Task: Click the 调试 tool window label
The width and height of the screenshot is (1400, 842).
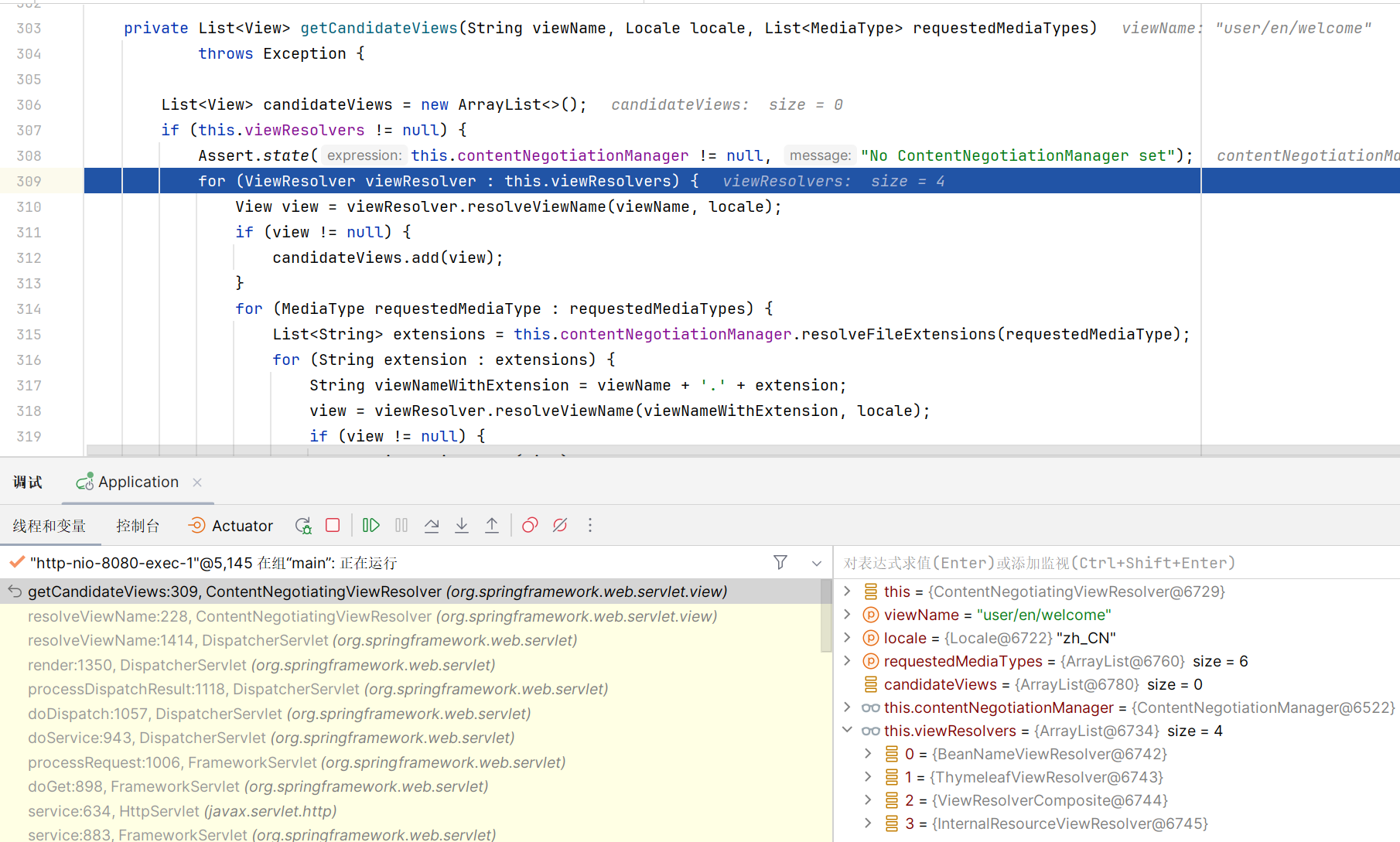Action: coord(28,482)
